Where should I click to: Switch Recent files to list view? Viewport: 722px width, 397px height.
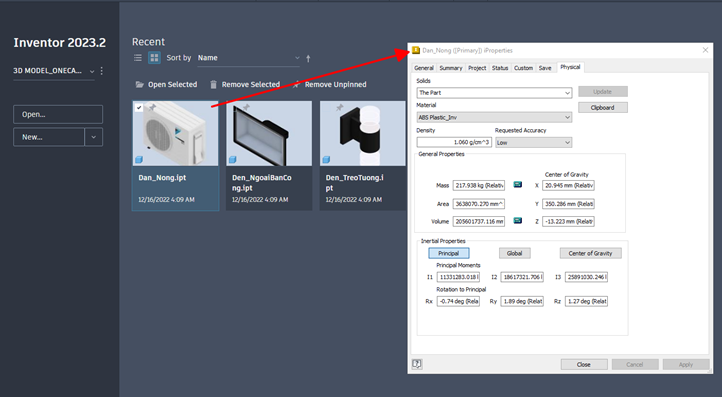tap(138, 58)
